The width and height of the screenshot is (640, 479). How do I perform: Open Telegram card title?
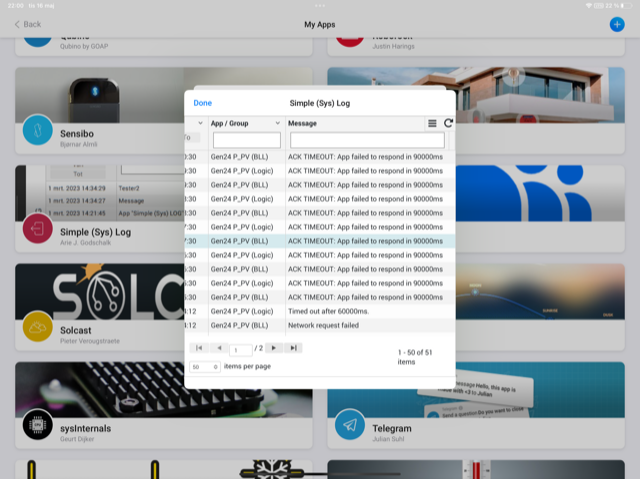[x=392, y=428]
